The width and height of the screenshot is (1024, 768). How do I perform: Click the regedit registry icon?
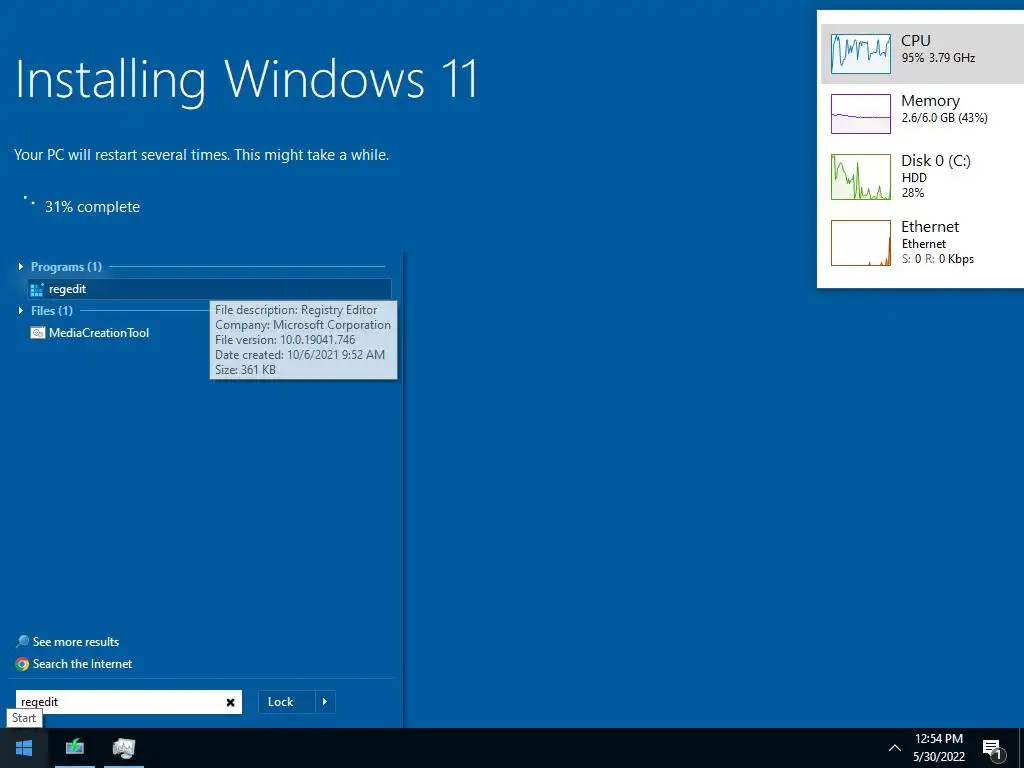click(37, 289)
